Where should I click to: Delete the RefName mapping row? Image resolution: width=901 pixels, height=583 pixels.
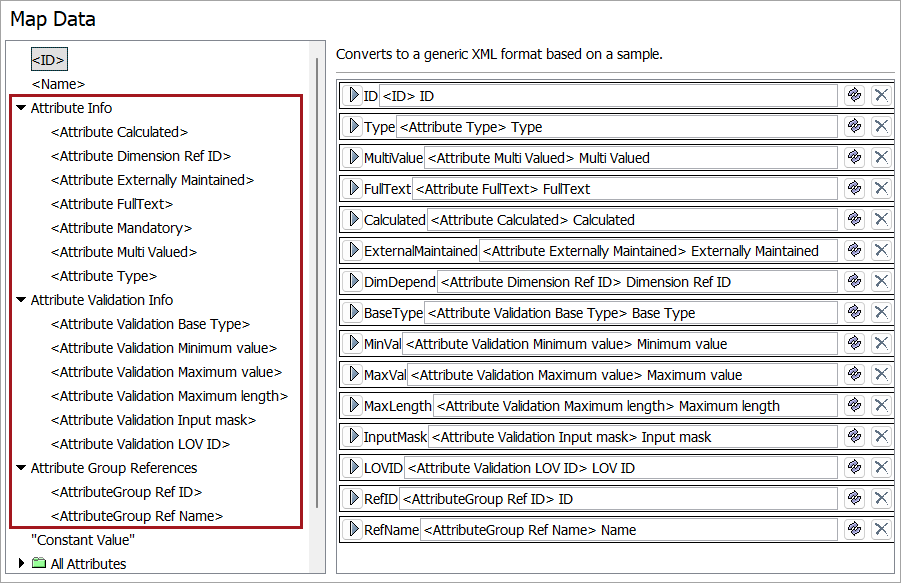[x=881, y=529]
